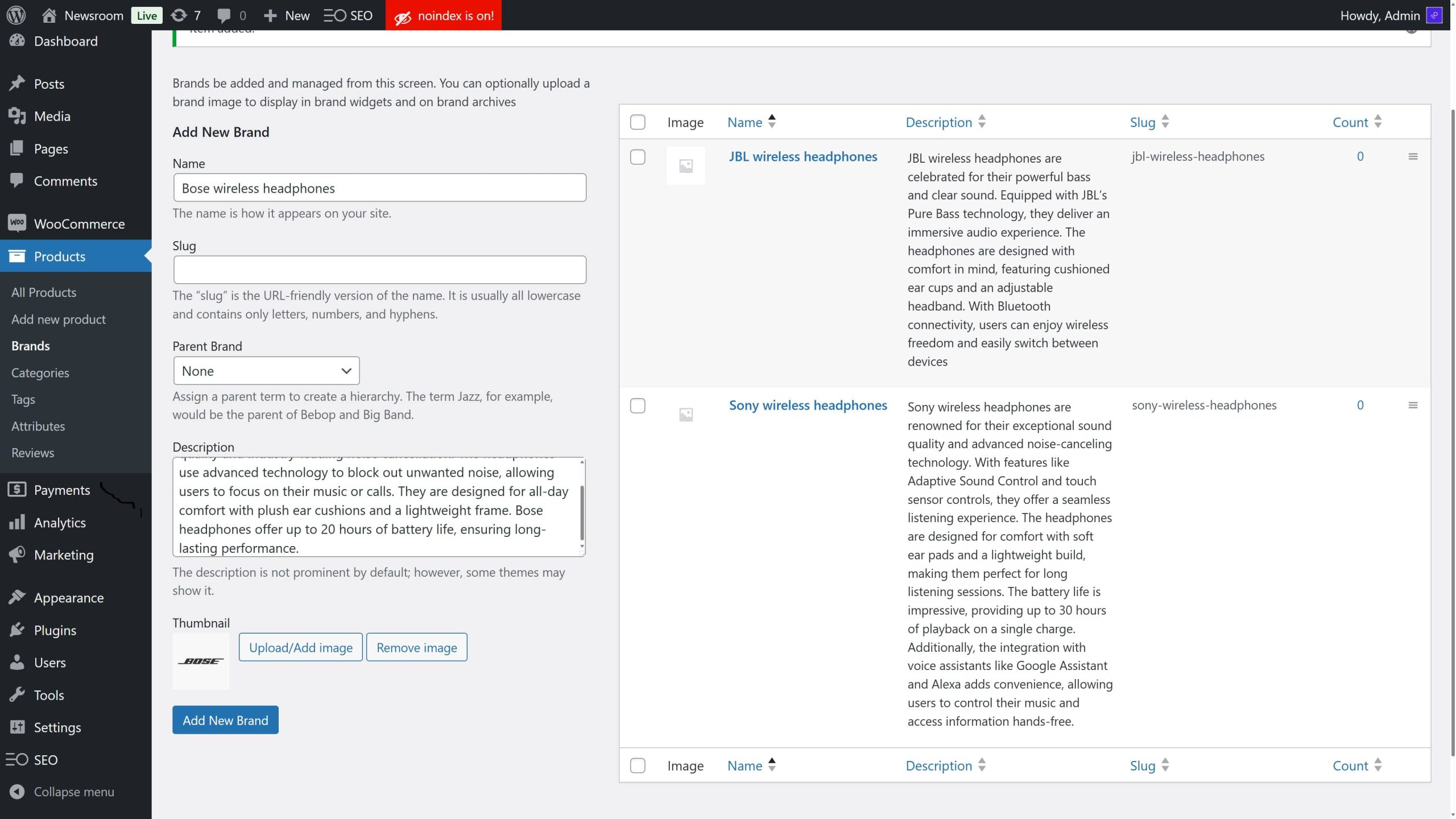This screenshot has width=1456, height=819.
Task: Open Categories submenu item
Action: click(40, 373)
